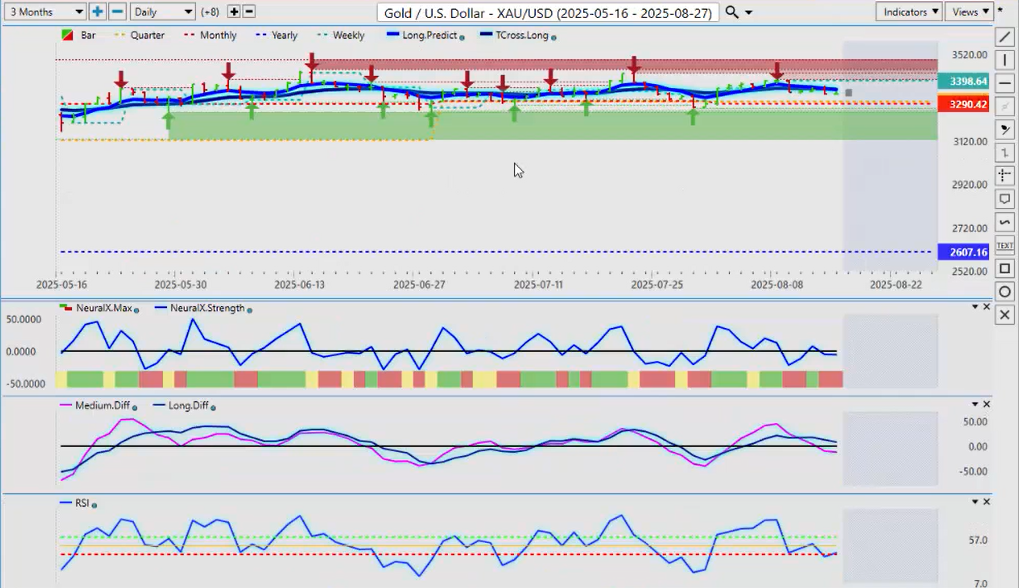Open the 3 Months range dropdown
The width and height of the screenshot is (1019, 588).
[45, 12]
